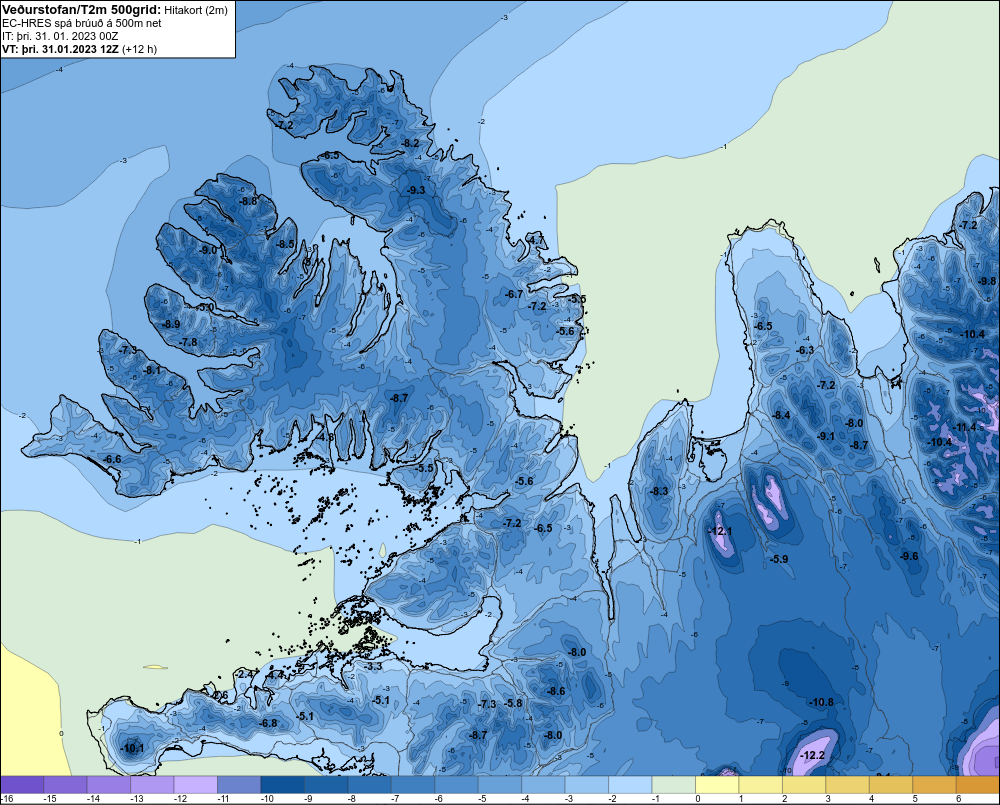Image resolution: width=1000 pixels, height=805 pixels.
Task: Pick the yellow legend swatch between 0 and 1
Action: point(717,785)
